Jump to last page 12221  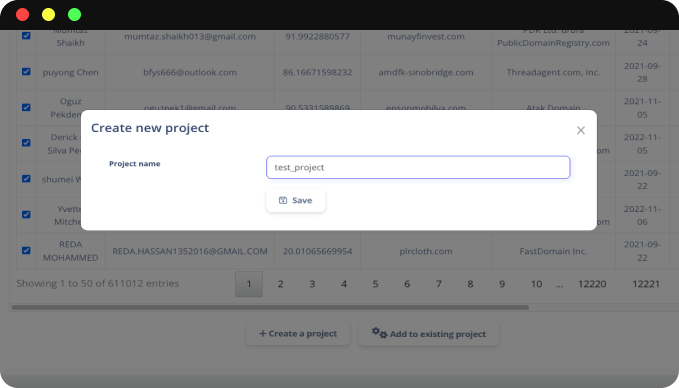tap(646, 284)
